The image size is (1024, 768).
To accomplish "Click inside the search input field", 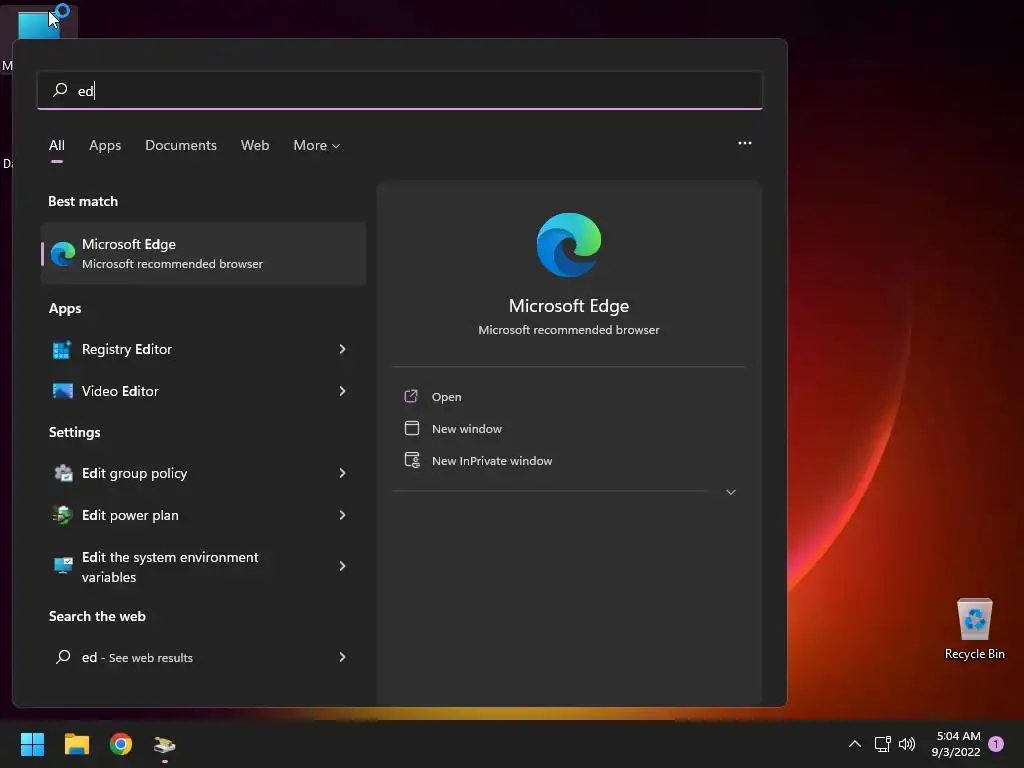I will 400,90.
